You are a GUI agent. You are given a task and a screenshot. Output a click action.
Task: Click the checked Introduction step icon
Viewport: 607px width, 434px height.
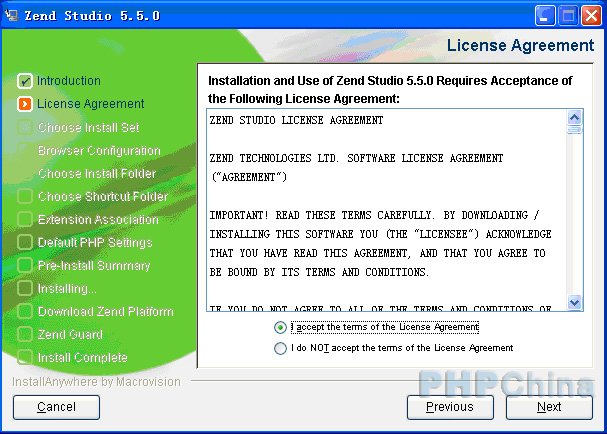[x=25, y=81]
